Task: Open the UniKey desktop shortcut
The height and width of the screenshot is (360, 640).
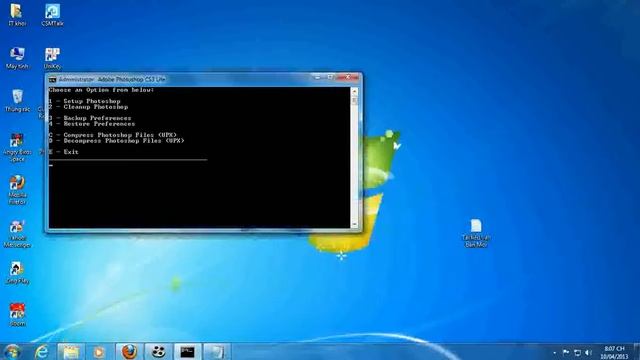Action: click(x=52, y=58)
